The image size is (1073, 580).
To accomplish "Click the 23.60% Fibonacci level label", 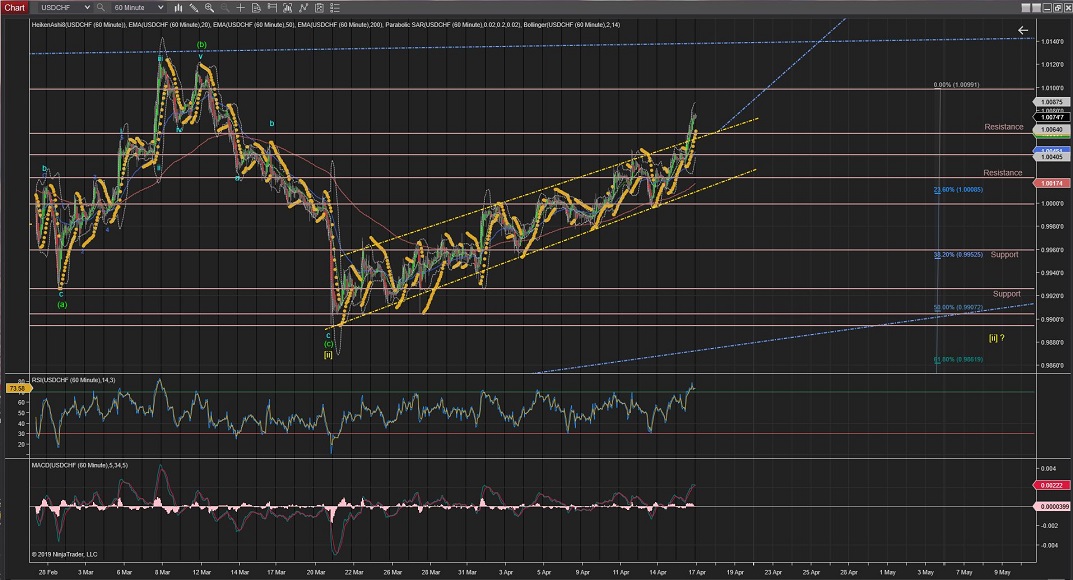I will tap(958, 189).
